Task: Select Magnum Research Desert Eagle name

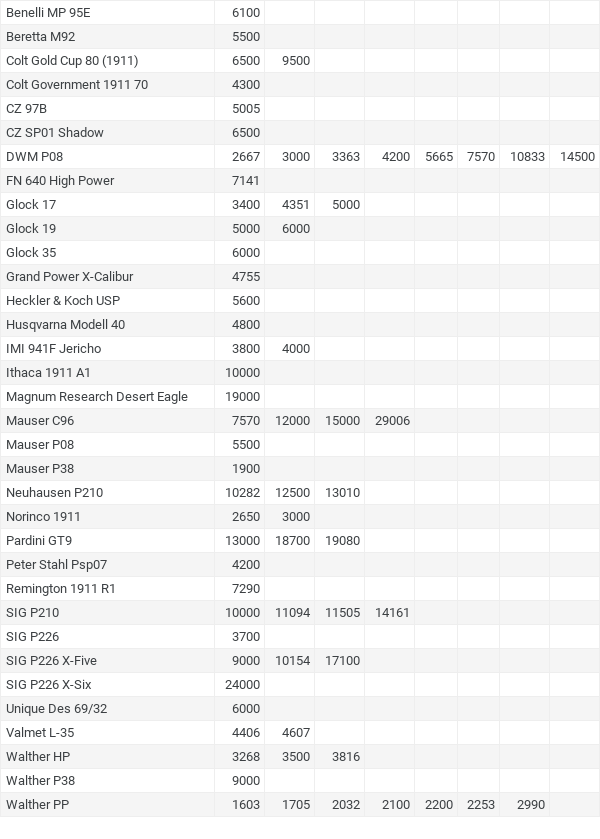Action: tap(97, 396)
